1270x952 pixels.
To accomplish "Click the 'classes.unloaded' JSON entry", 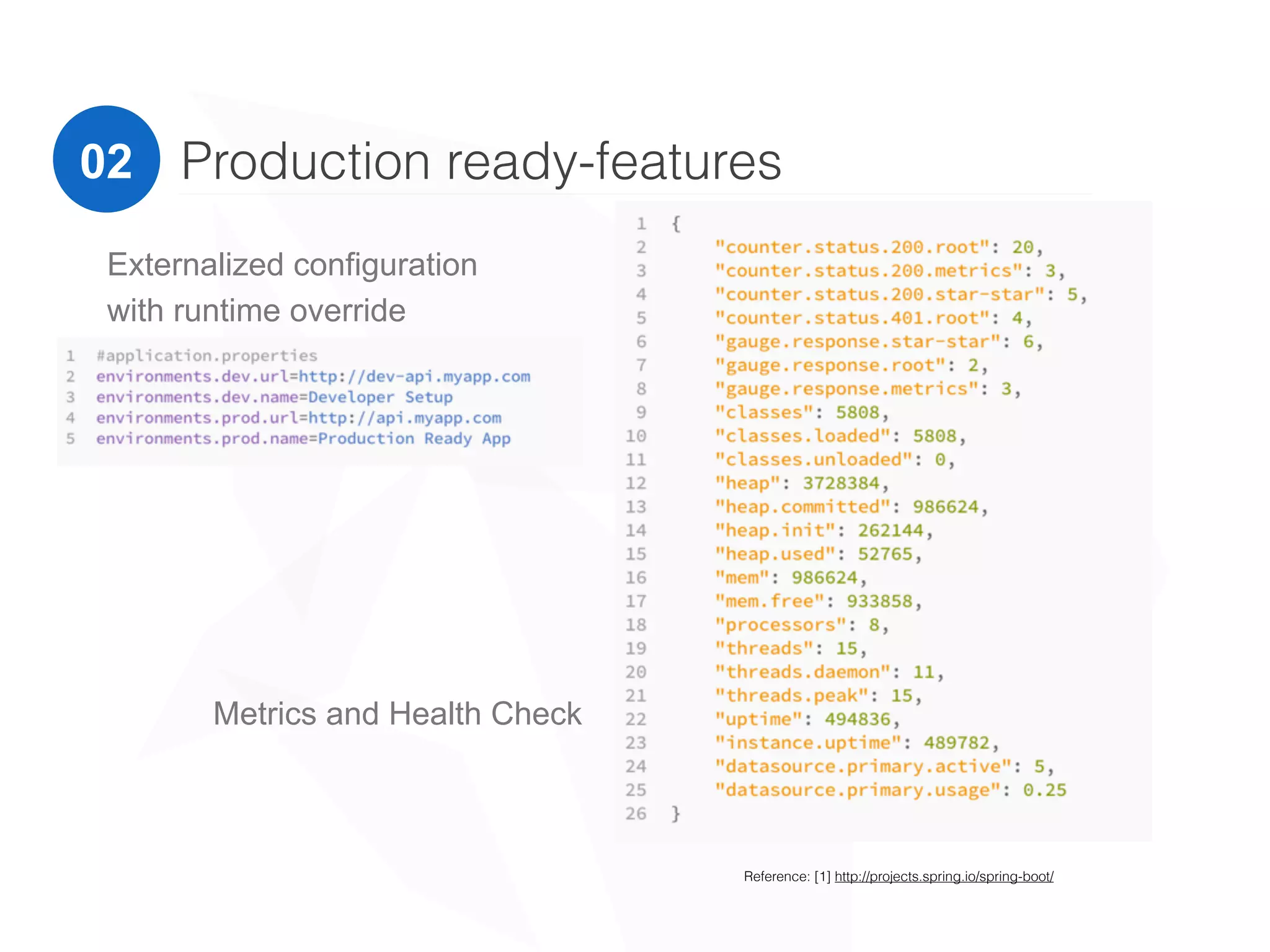I will pyautogui.click(x=835, y=459).
